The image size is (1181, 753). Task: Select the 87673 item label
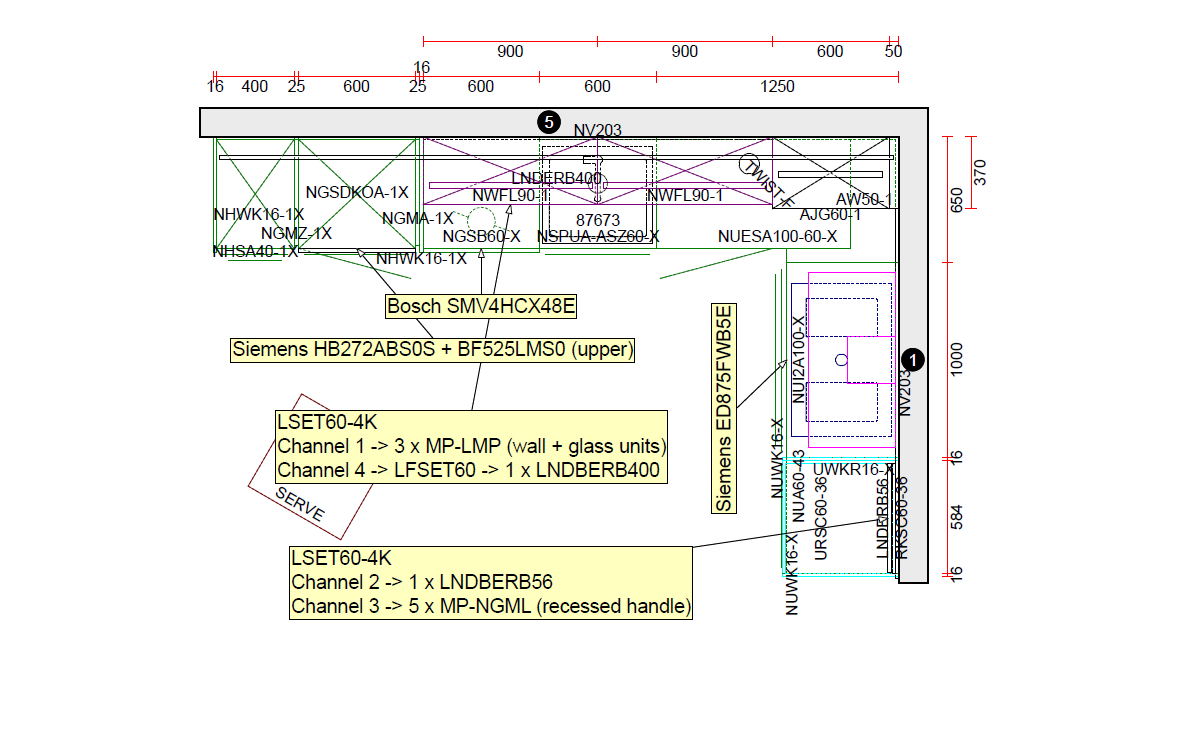coord(598,220)
